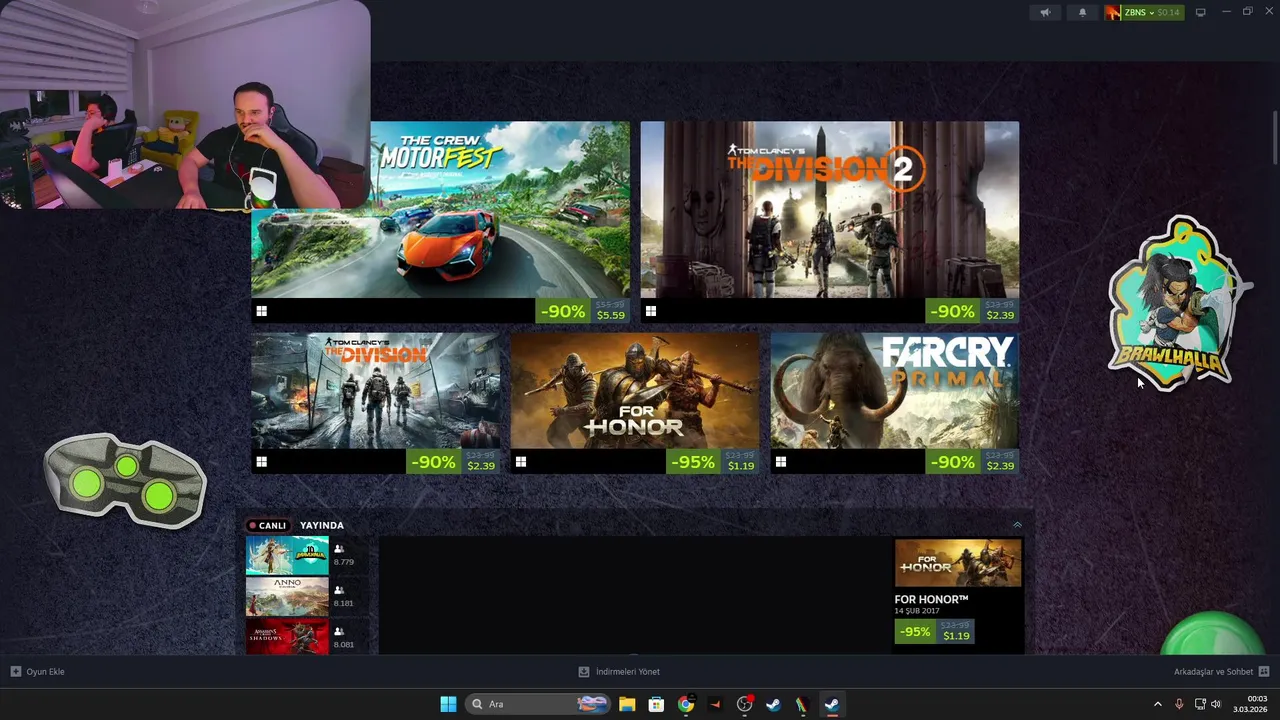
Task: Open Arkadaşlar ve Sohbet friends chat
Action: pos(1222,672)
